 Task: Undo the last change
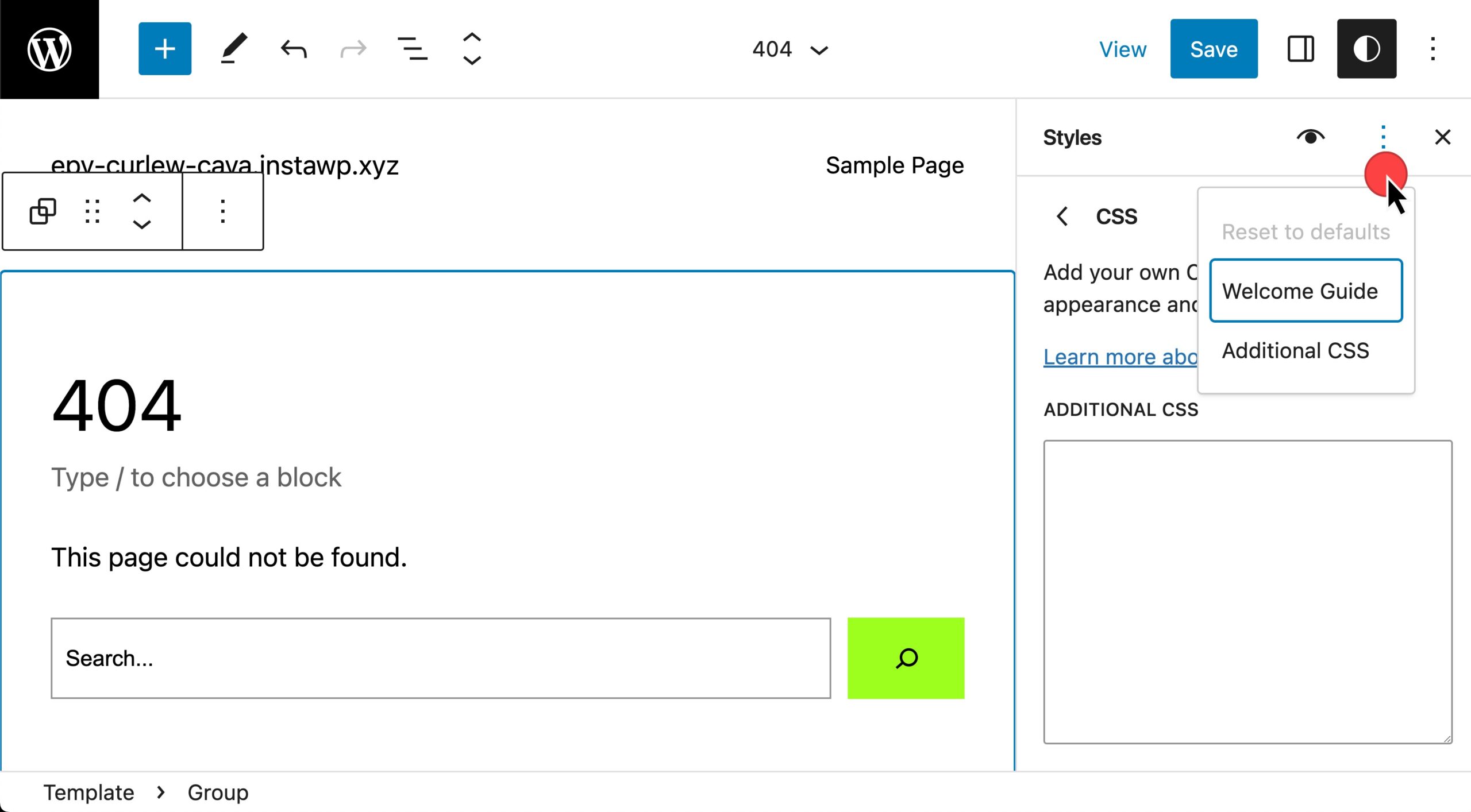click(294, 49)
